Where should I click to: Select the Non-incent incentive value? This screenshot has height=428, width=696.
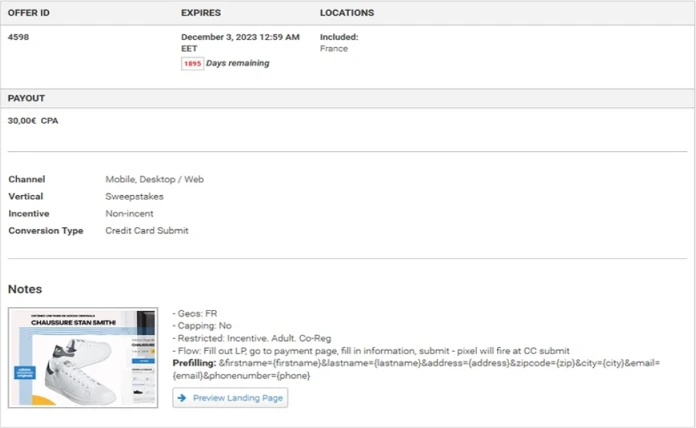129,214
